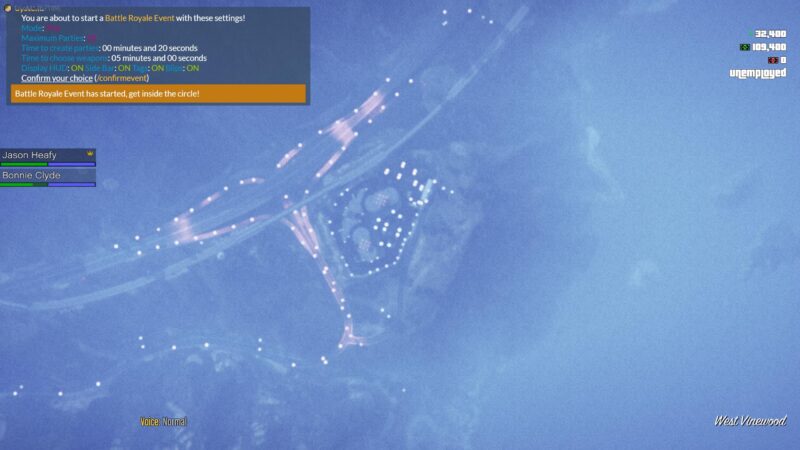The width and height of the screenshot is (800, 450).
Task: Click the green cash indicator beside 32,400
Action: point(751,34)
